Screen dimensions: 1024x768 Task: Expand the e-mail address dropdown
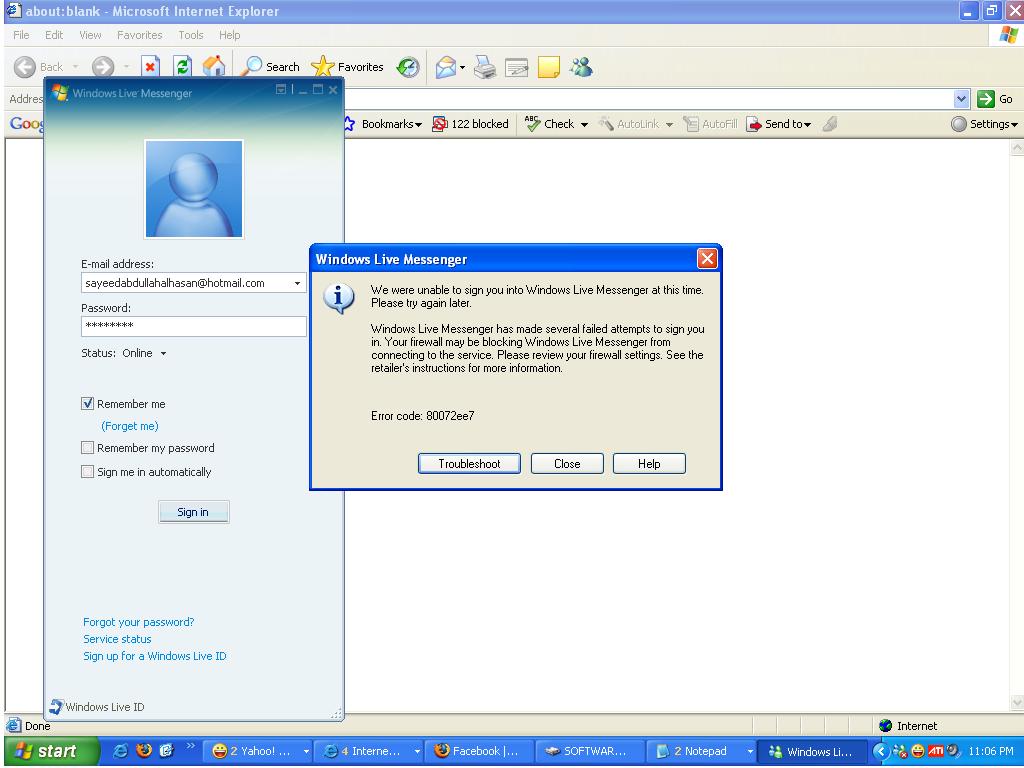pos(297,283)
